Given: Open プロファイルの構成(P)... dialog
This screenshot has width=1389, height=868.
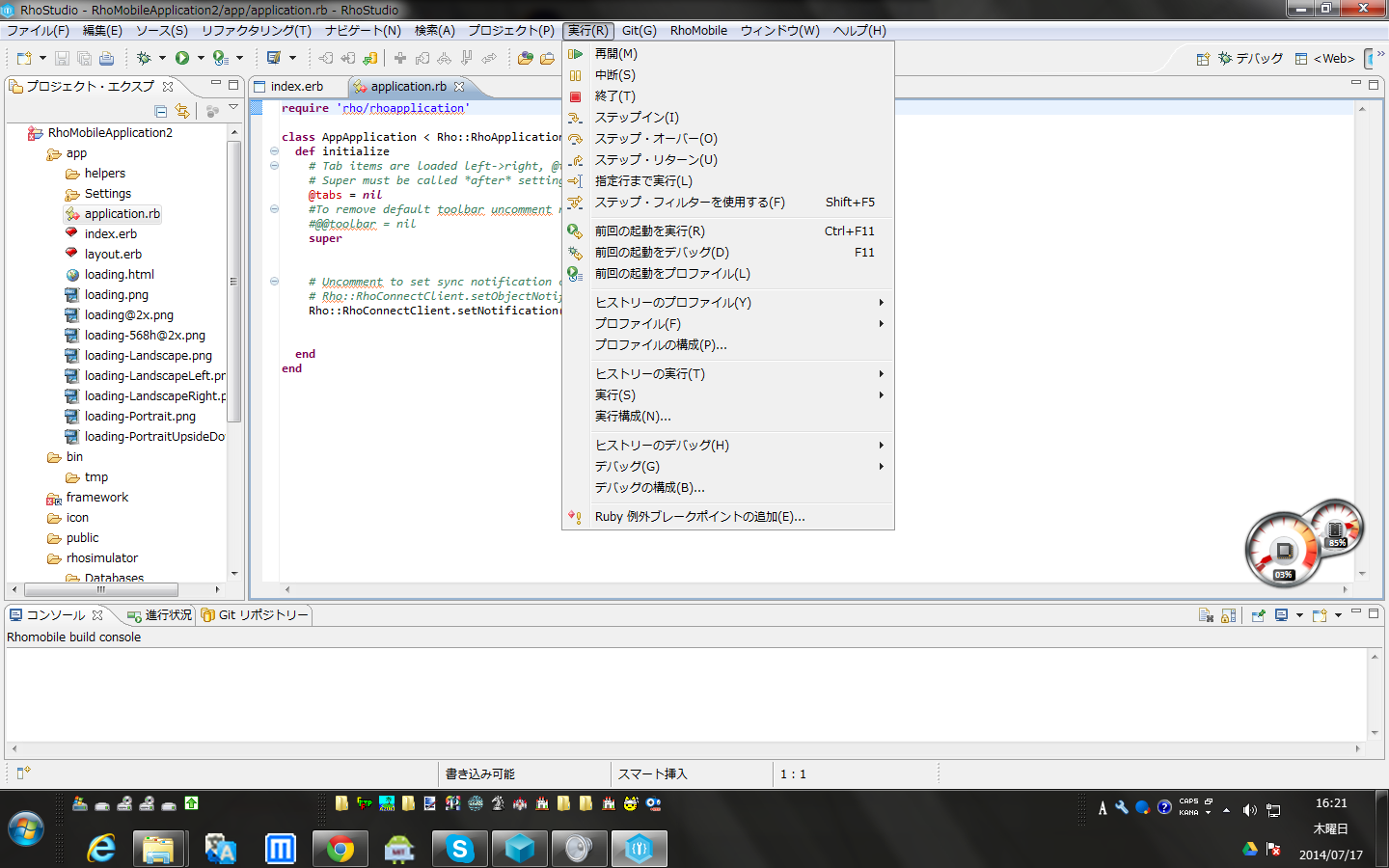Looking at the screenshot, I should [x=728, y=345].
